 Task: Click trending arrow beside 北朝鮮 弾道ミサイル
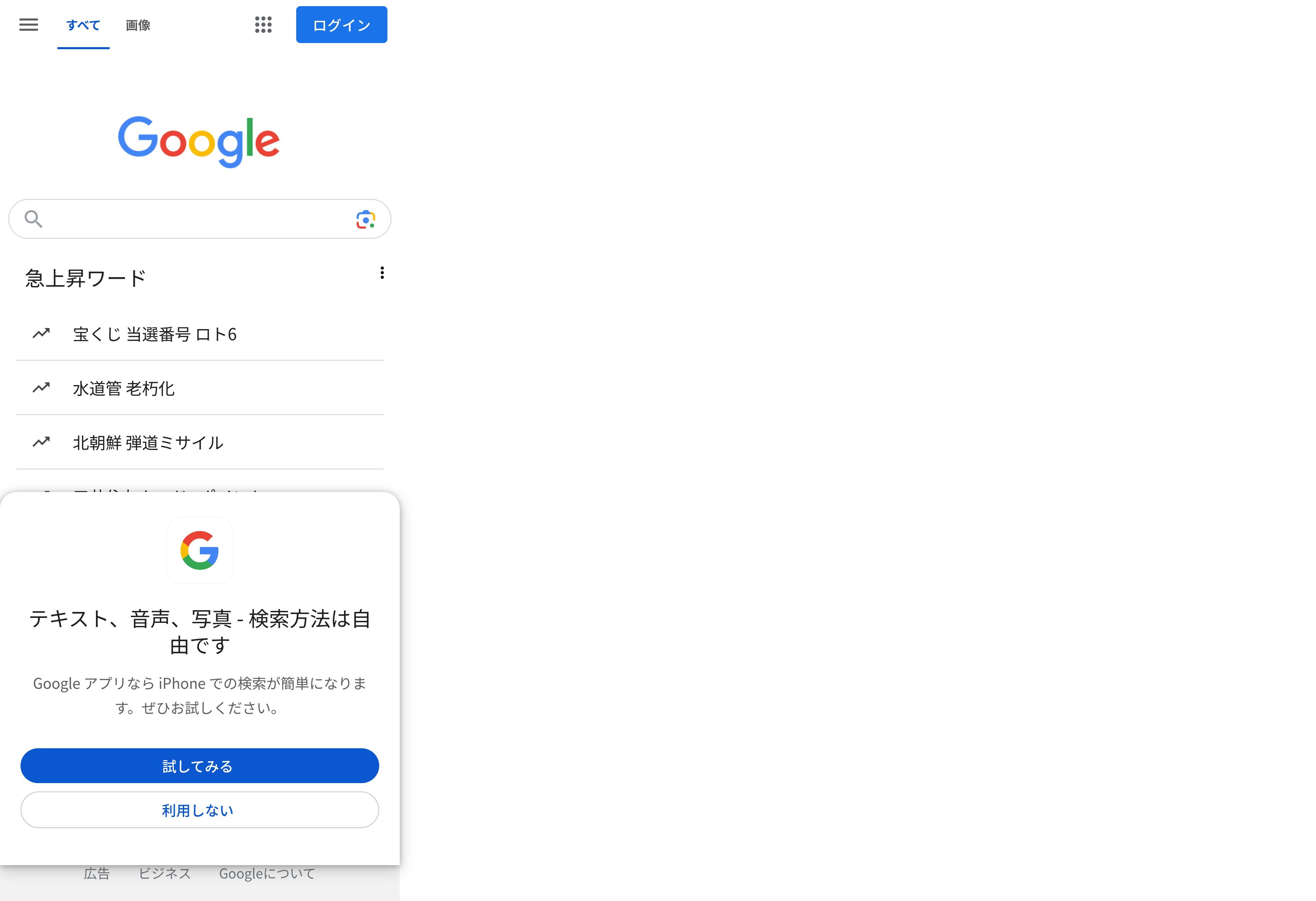point(41,442)
